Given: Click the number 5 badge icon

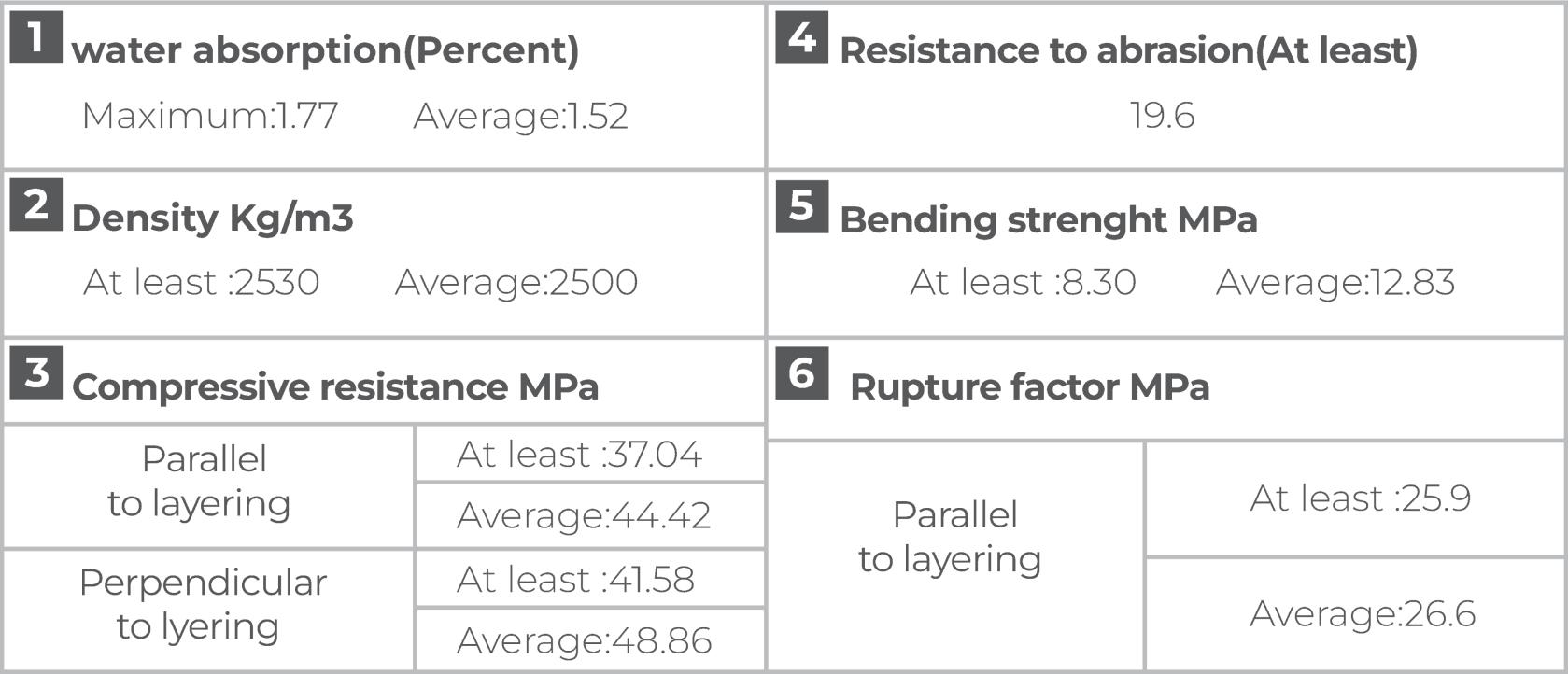Looking at the screenshot, I should [x=801, y=205].
